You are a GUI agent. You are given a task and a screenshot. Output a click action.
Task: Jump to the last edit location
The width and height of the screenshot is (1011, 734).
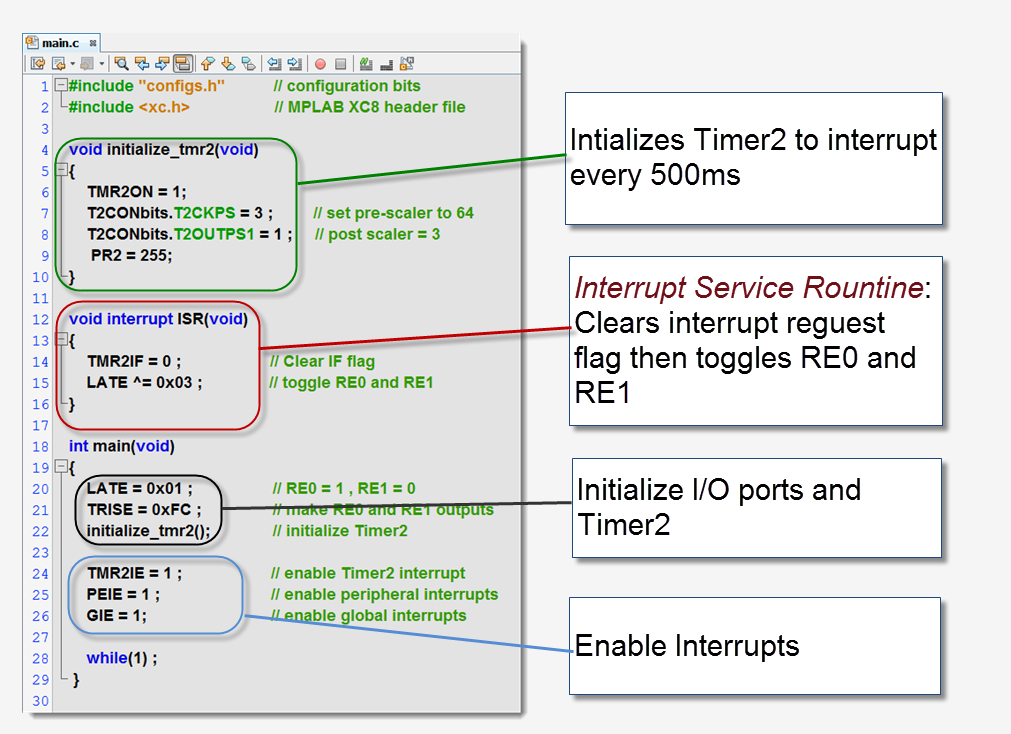tap(38, 63)
